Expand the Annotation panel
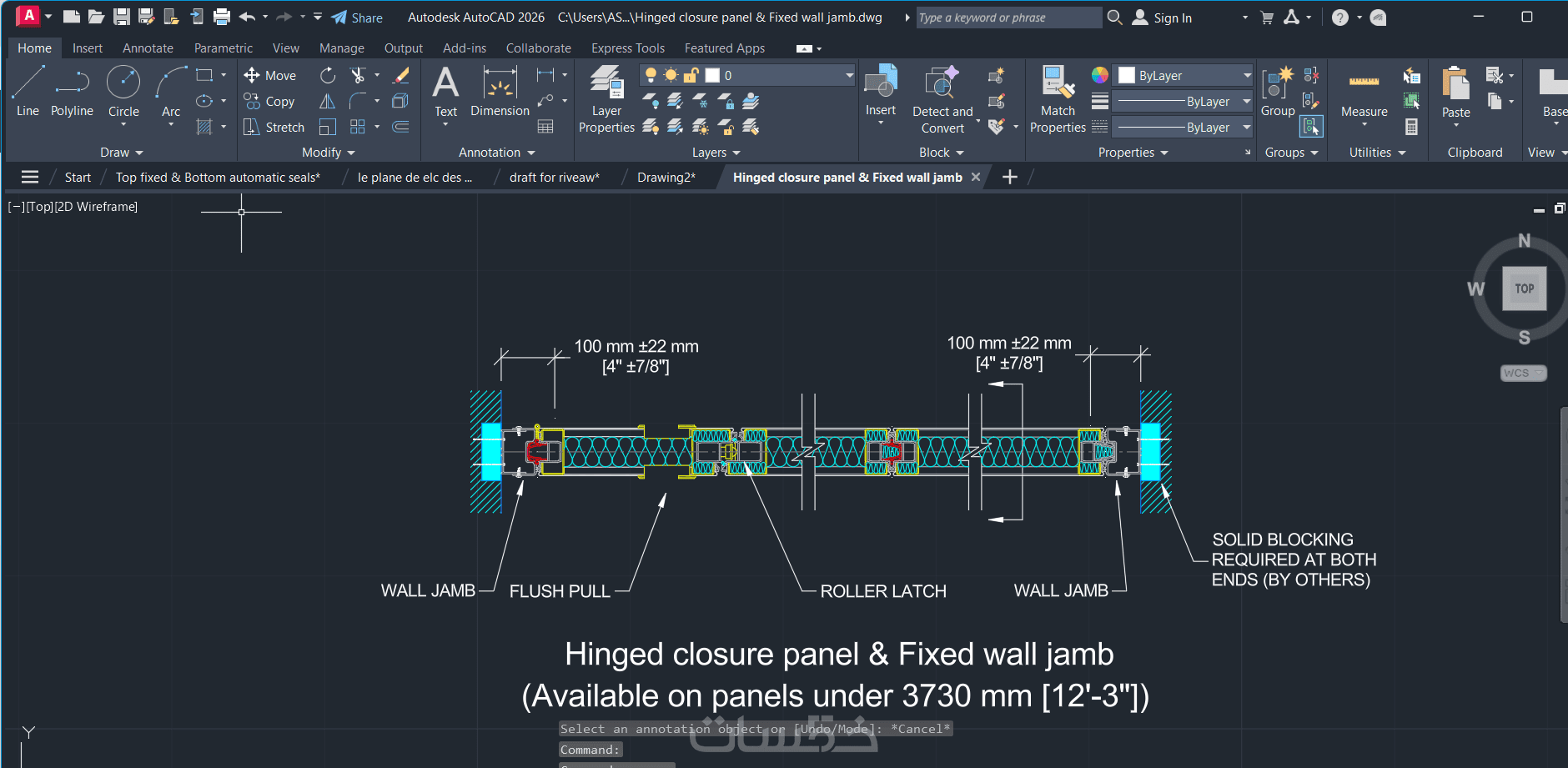This screenshot has width=1568, height=768. click(497, 153)
